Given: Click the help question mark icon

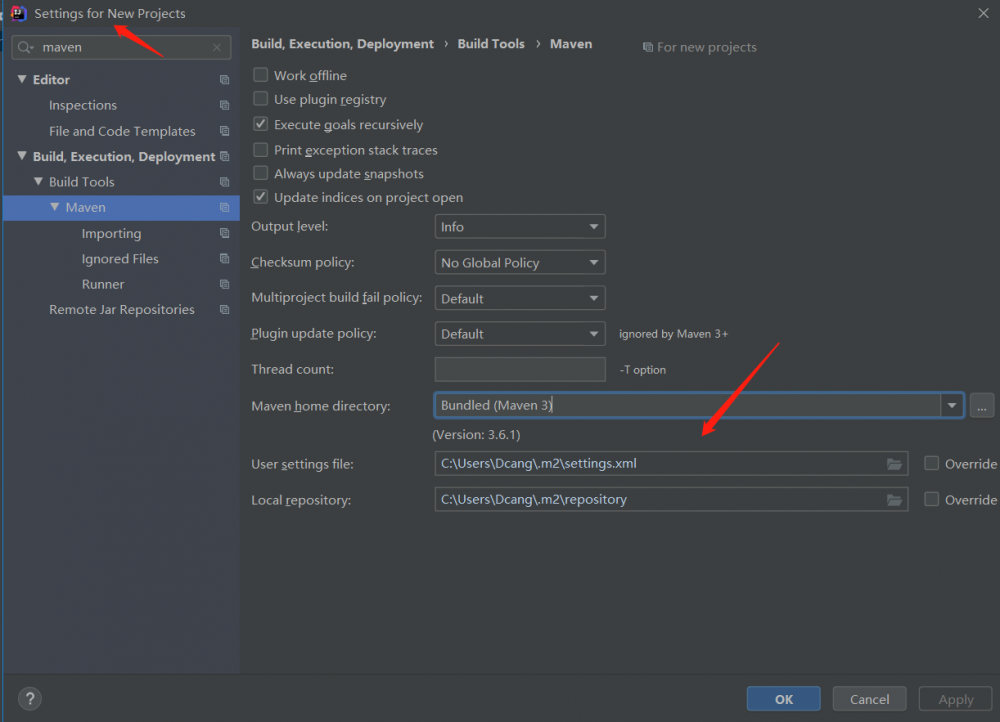Looking at the screenshot, I should click(x=30, y=698).
